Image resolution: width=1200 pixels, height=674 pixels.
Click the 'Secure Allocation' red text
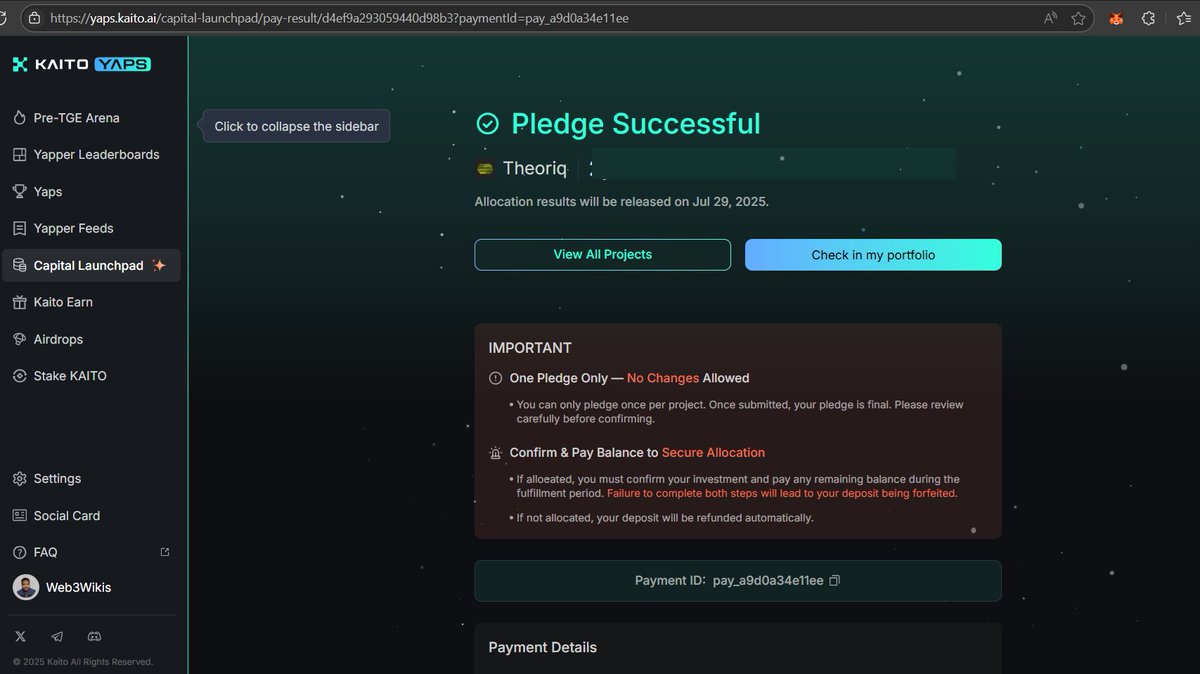coord(713,453)
